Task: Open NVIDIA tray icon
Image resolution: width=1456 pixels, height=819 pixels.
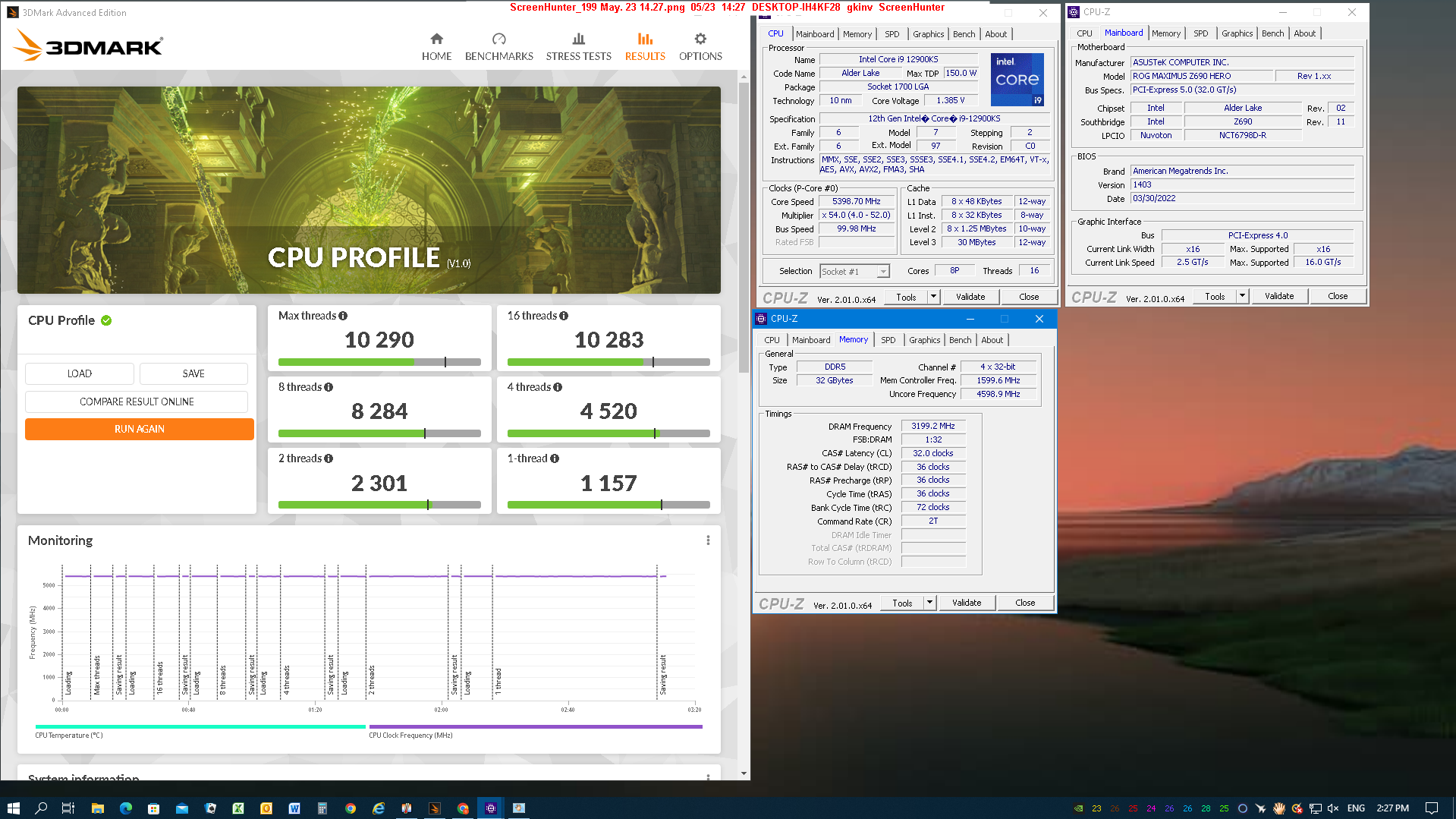Action: tap(1078, 808)
